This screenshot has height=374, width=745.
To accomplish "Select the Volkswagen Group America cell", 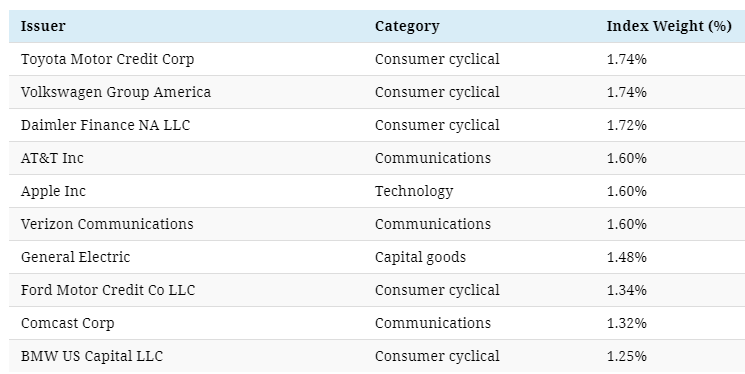I will (116, 92).
